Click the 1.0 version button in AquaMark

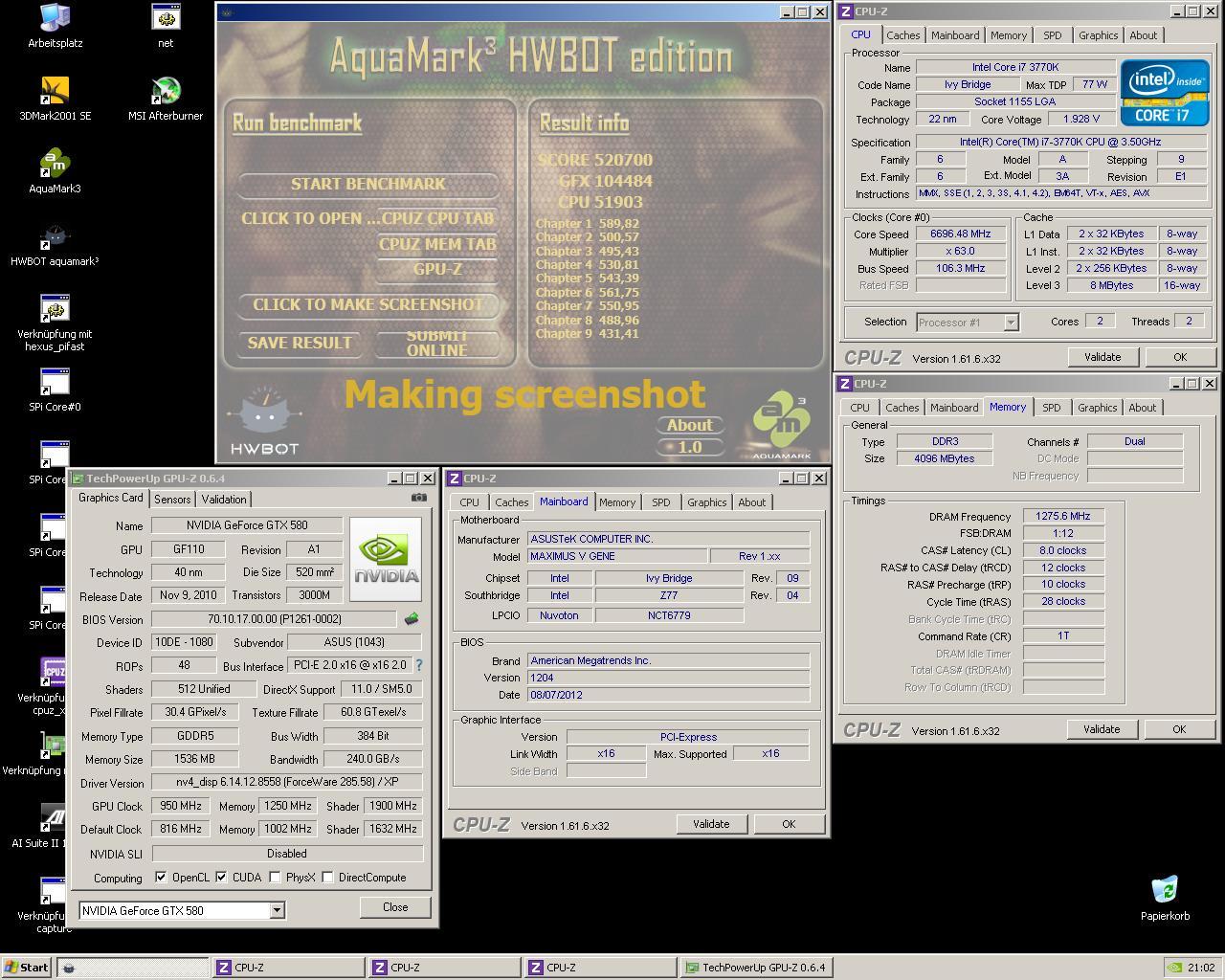(689, 447)
